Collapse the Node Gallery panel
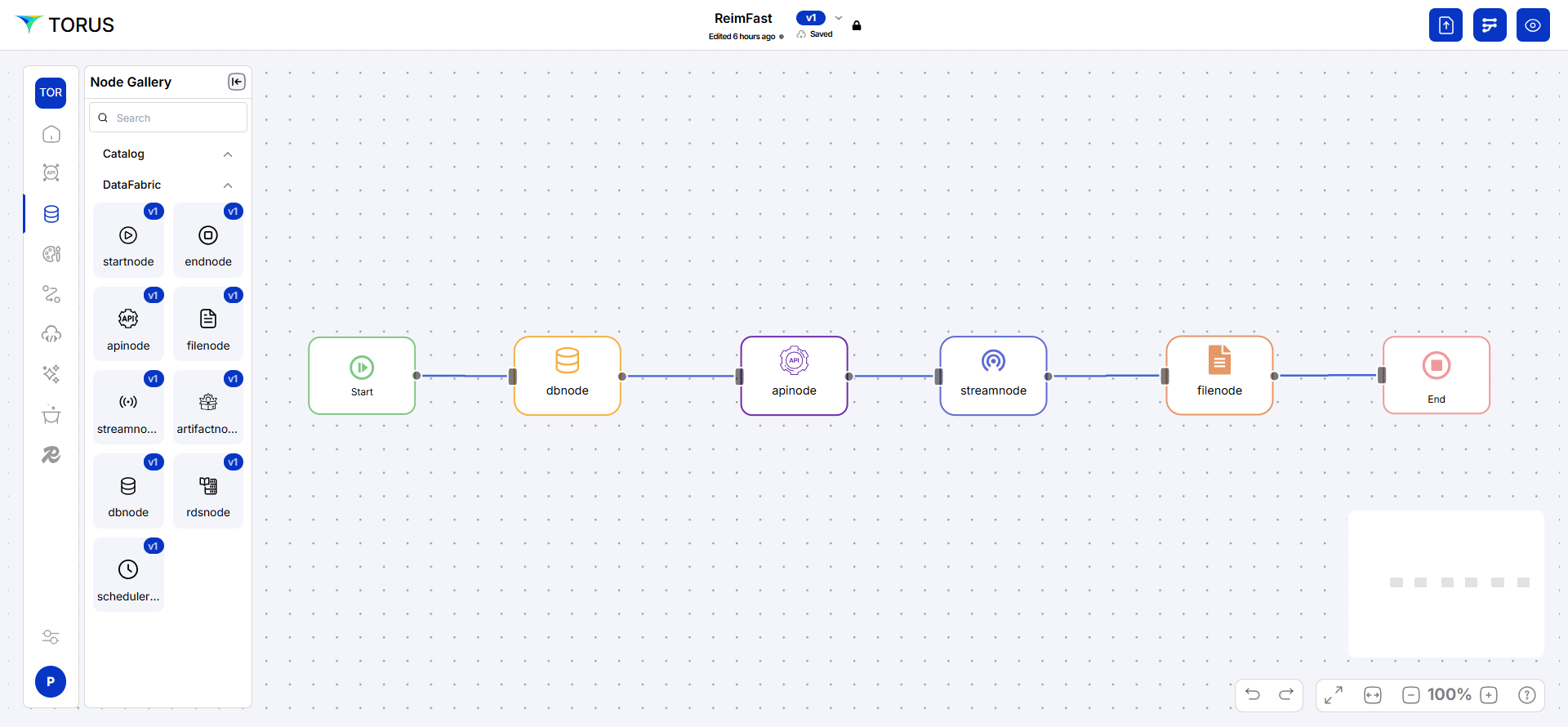 (x=237, y=82)
